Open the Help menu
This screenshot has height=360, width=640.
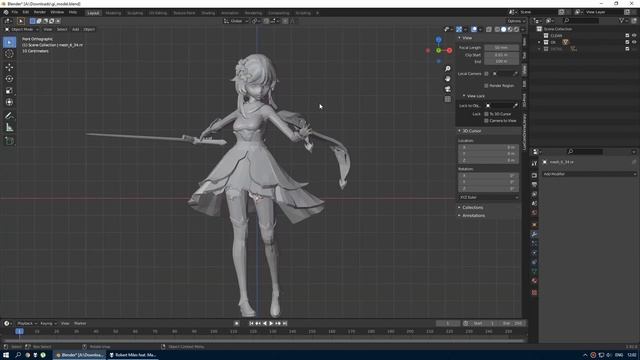click(73, 12)
